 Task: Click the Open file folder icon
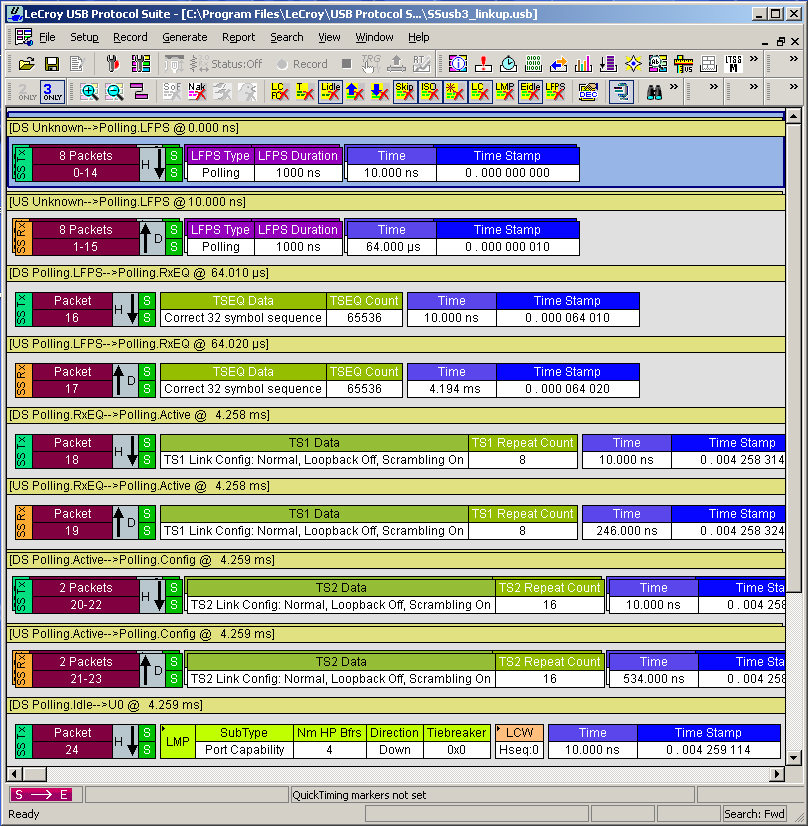[x=27, y=64]
